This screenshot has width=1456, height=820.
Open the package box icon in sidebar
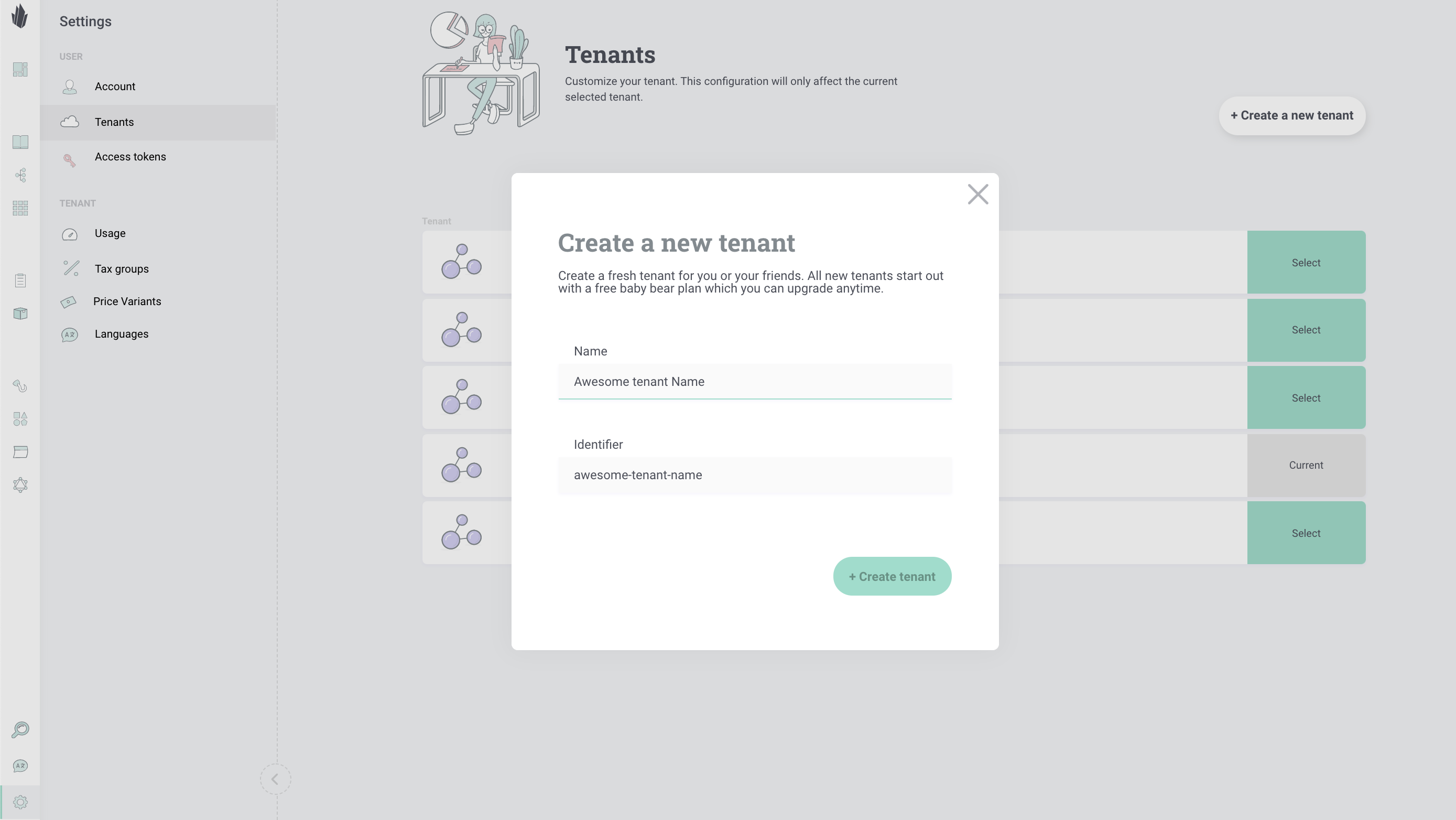tap(20, 314)
